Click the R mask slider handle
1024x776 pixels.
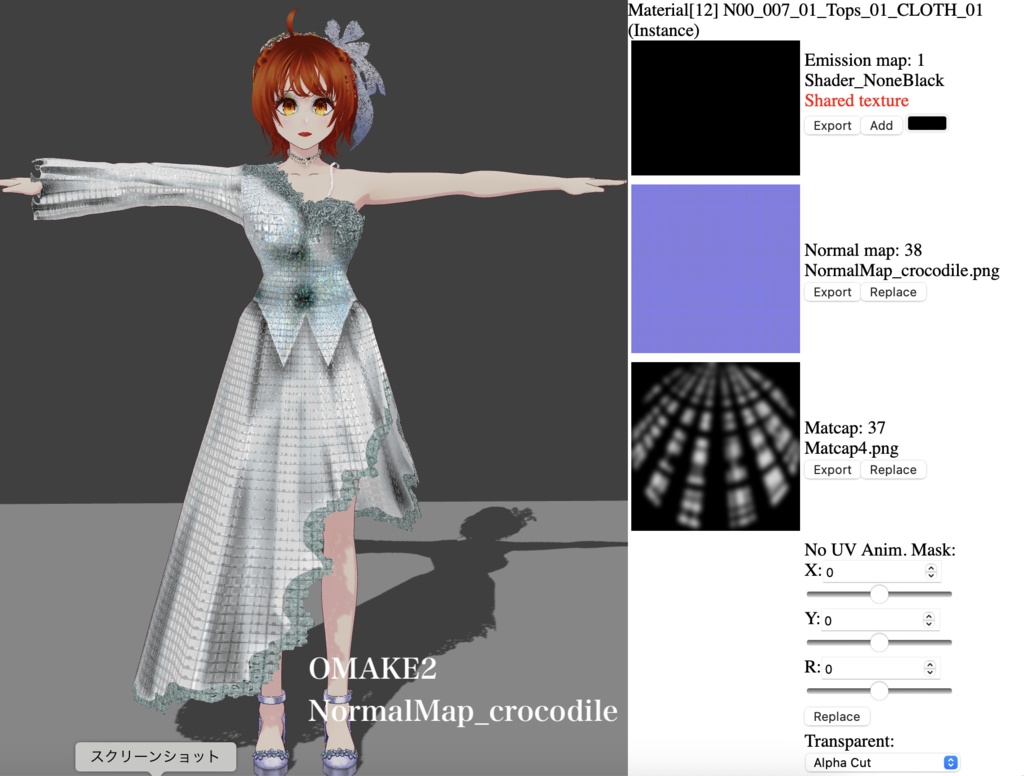point(878,689)
